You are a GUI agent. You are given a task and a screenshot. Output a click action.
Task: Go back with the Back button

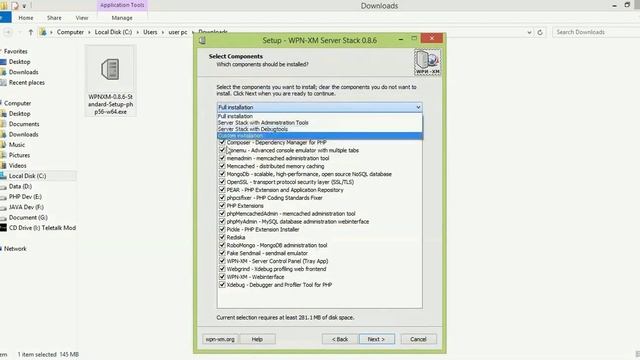tap(340, 339)
